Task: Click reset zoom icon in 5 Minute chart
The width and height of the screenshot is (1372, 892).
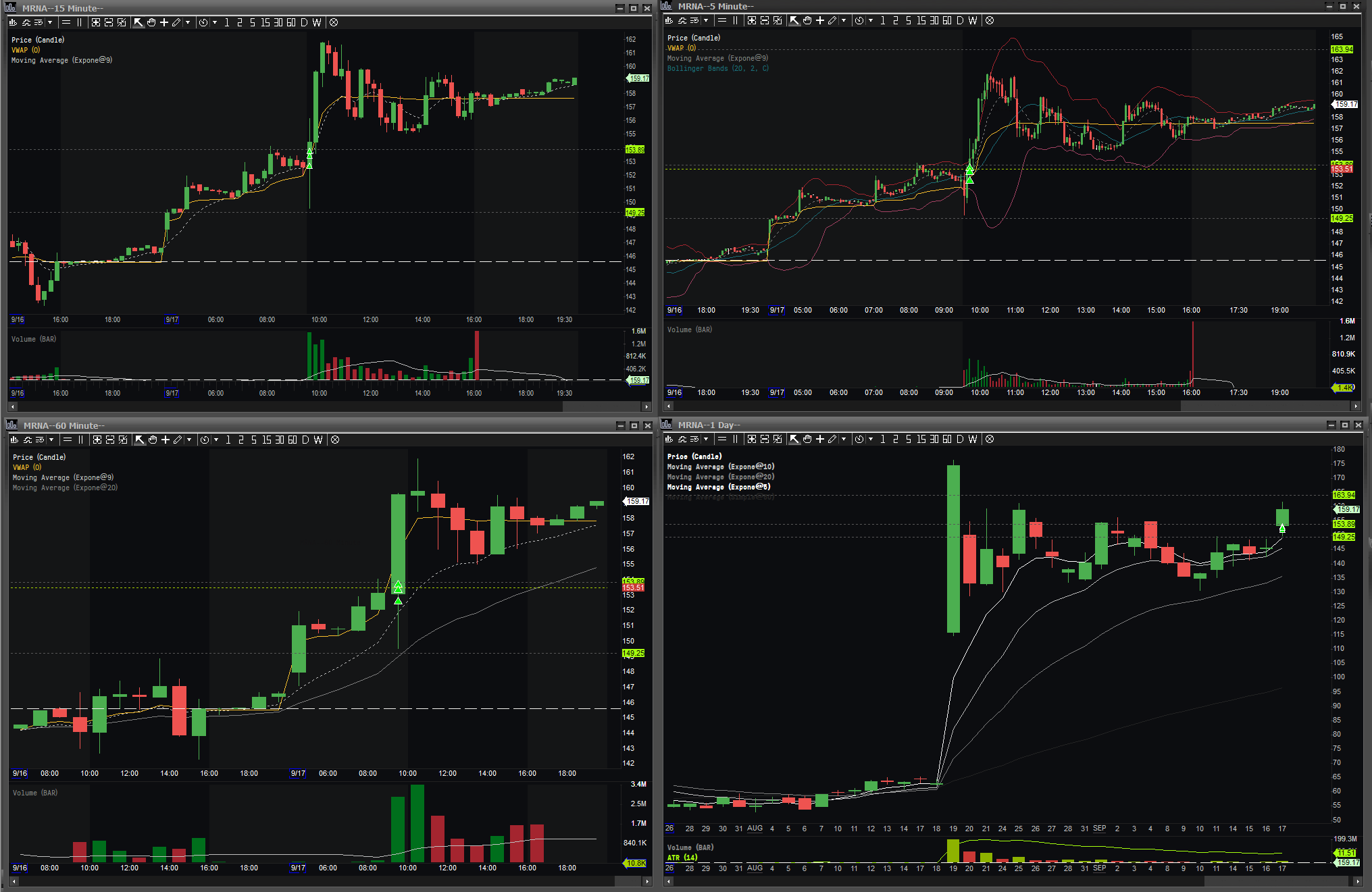Action: [x=778, y=20]
